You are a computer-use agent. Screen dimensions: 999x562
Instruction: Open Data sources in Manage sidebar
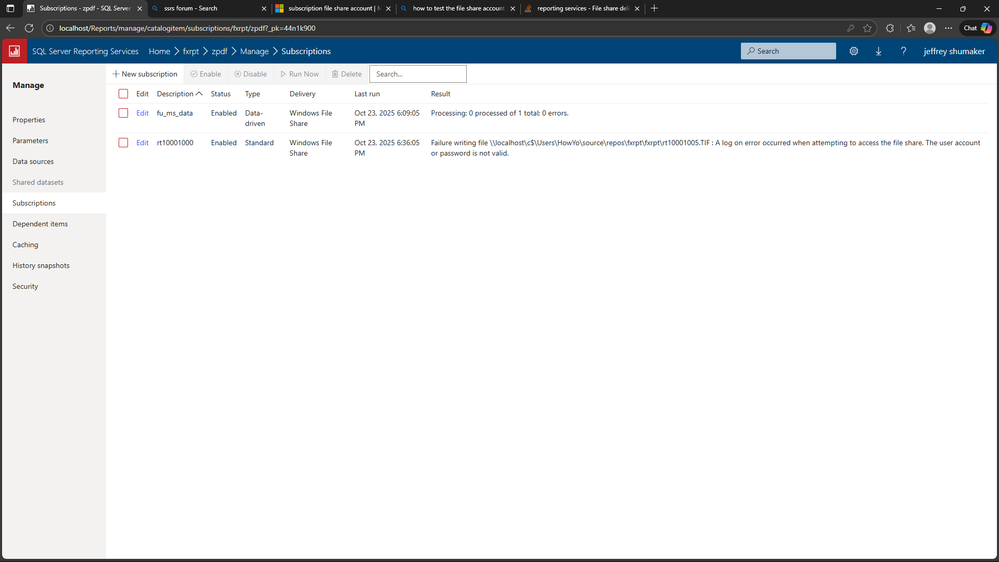pyautogui.click(x=32, y=162)
